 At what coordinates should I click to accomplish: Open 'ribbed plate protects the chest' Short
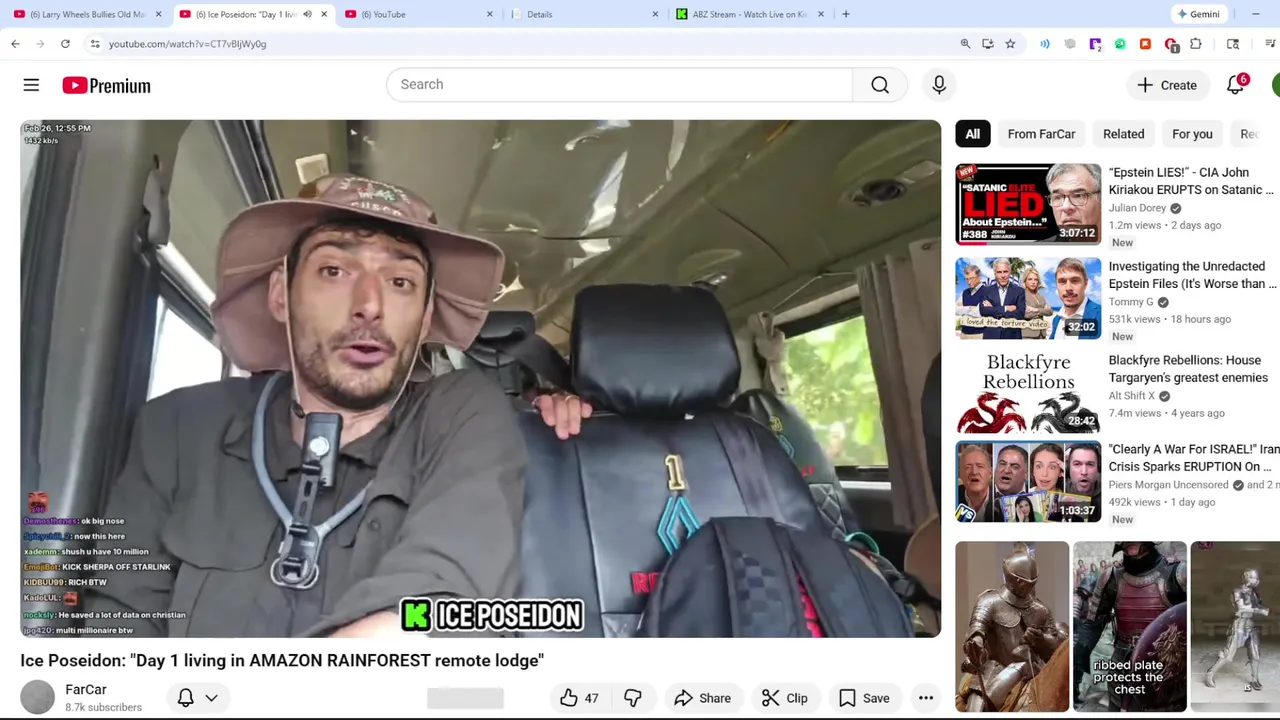[x=1130, y=627]
